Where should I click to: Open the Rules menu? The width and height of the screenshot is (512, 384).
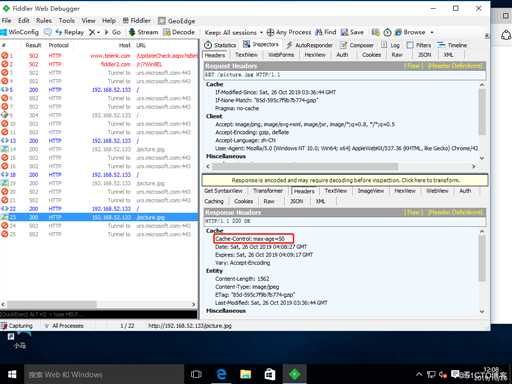click(44, 21)
